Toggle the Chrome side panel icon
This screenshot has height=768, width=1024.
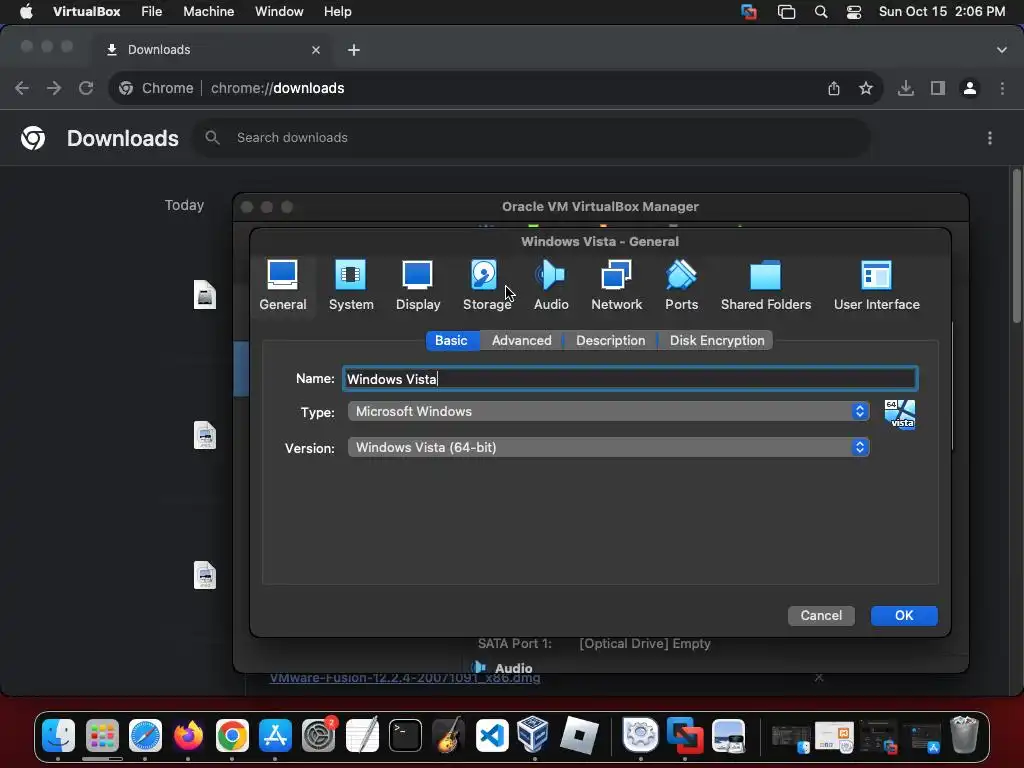938,88
